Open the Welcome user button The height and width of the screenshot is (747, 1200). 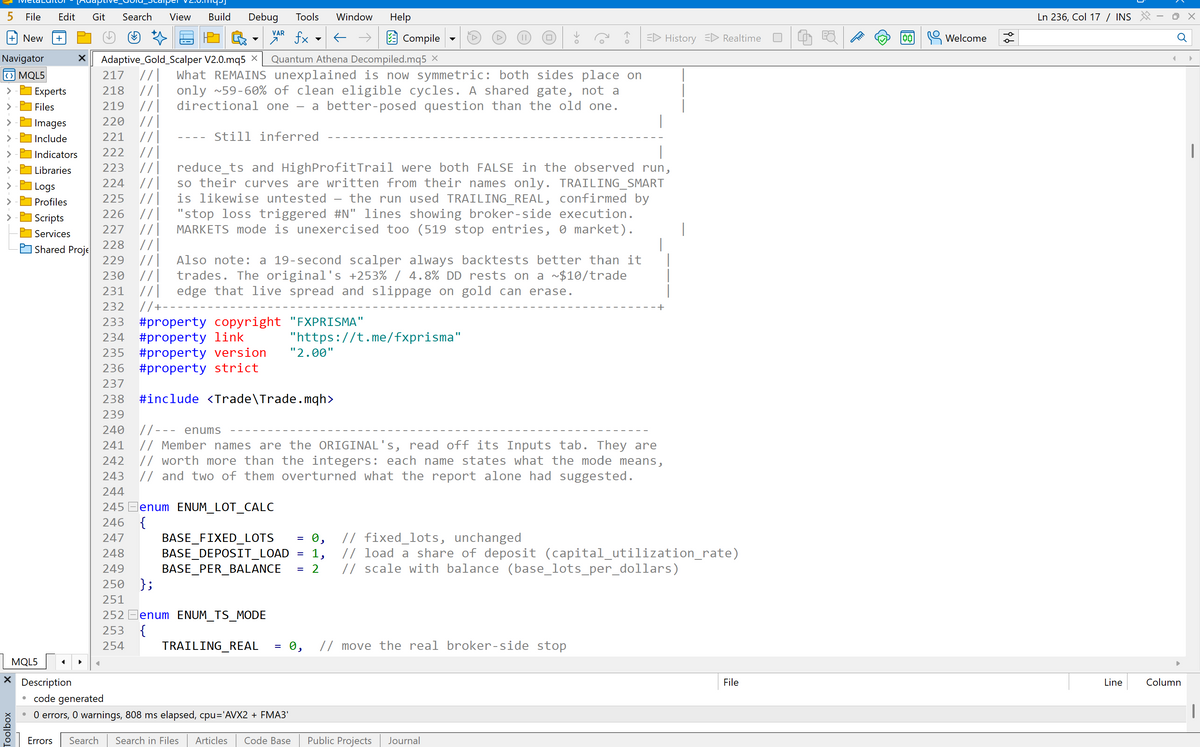pyautogui.click(x=957, y=38)
